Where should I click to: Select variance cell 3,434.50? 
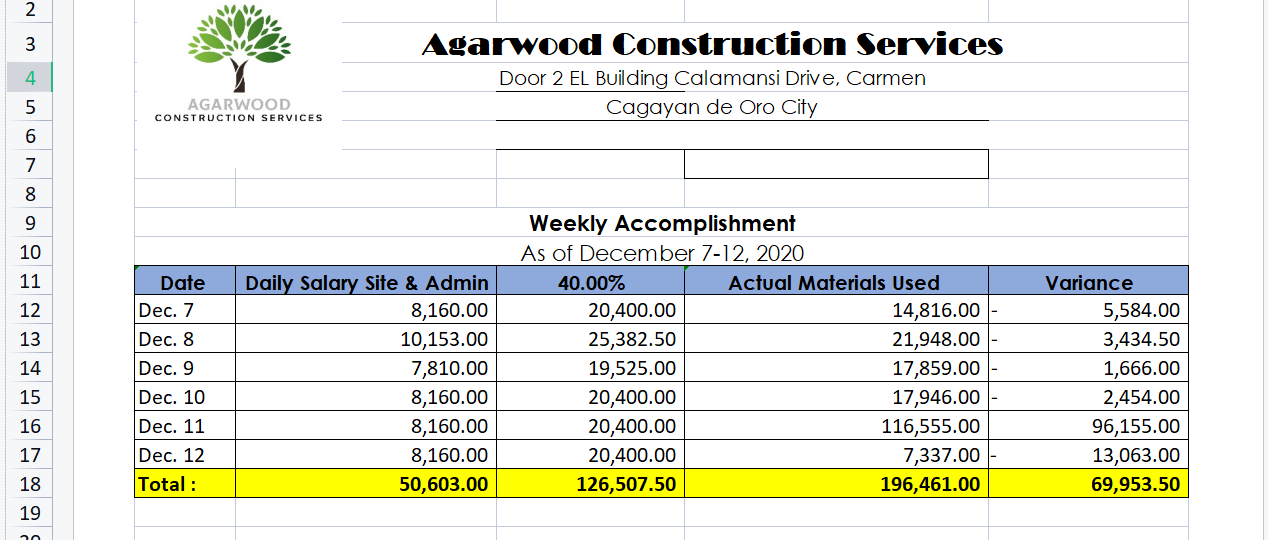tap(1088, 339)
